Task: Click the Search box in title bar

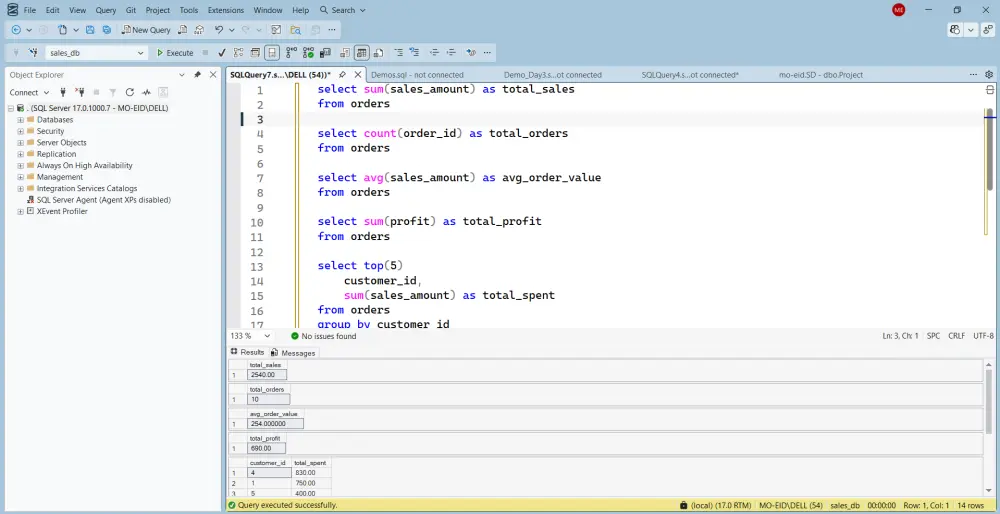Action: tap(343, 10)
